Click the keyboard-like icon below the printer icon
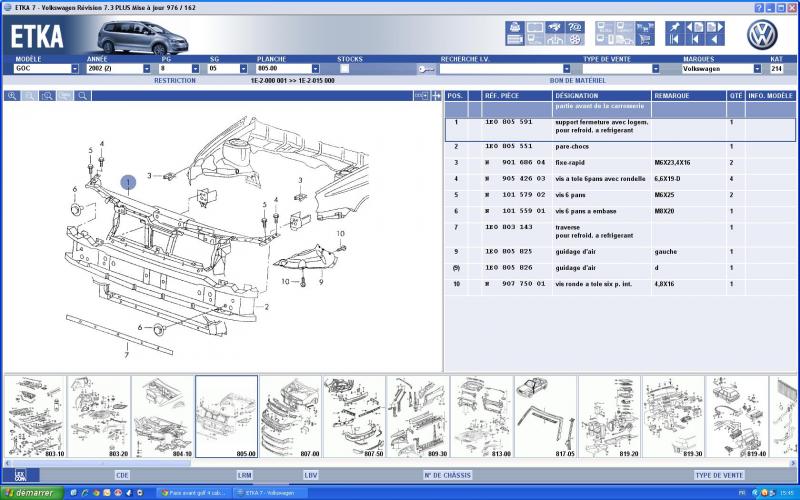Viewport: 800px width, 500px height. coord(515,40)
